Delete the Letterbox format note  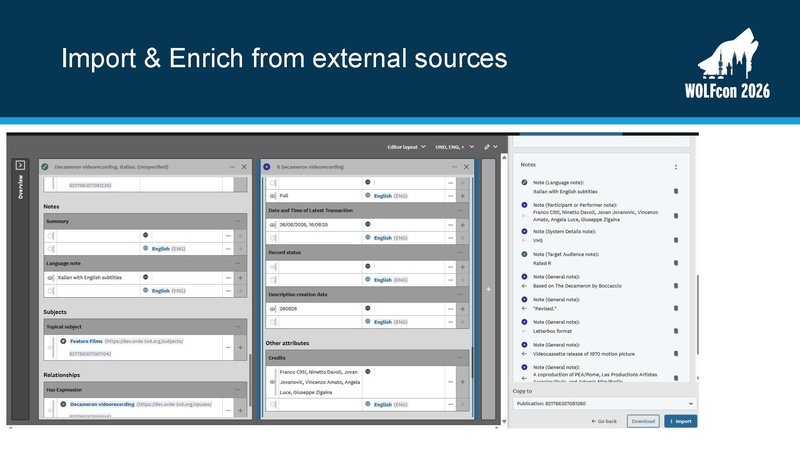point(676,331)
